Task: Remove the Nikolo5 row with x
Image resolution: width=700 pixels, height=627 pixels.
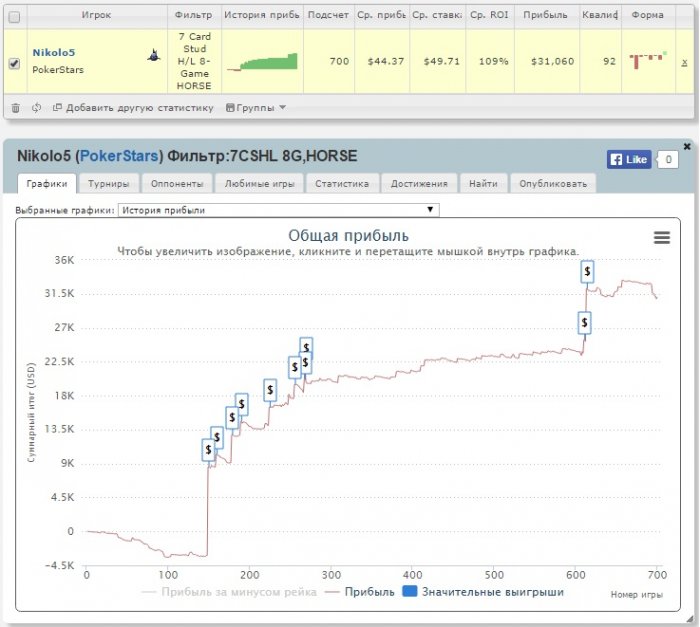Action: 684,62
